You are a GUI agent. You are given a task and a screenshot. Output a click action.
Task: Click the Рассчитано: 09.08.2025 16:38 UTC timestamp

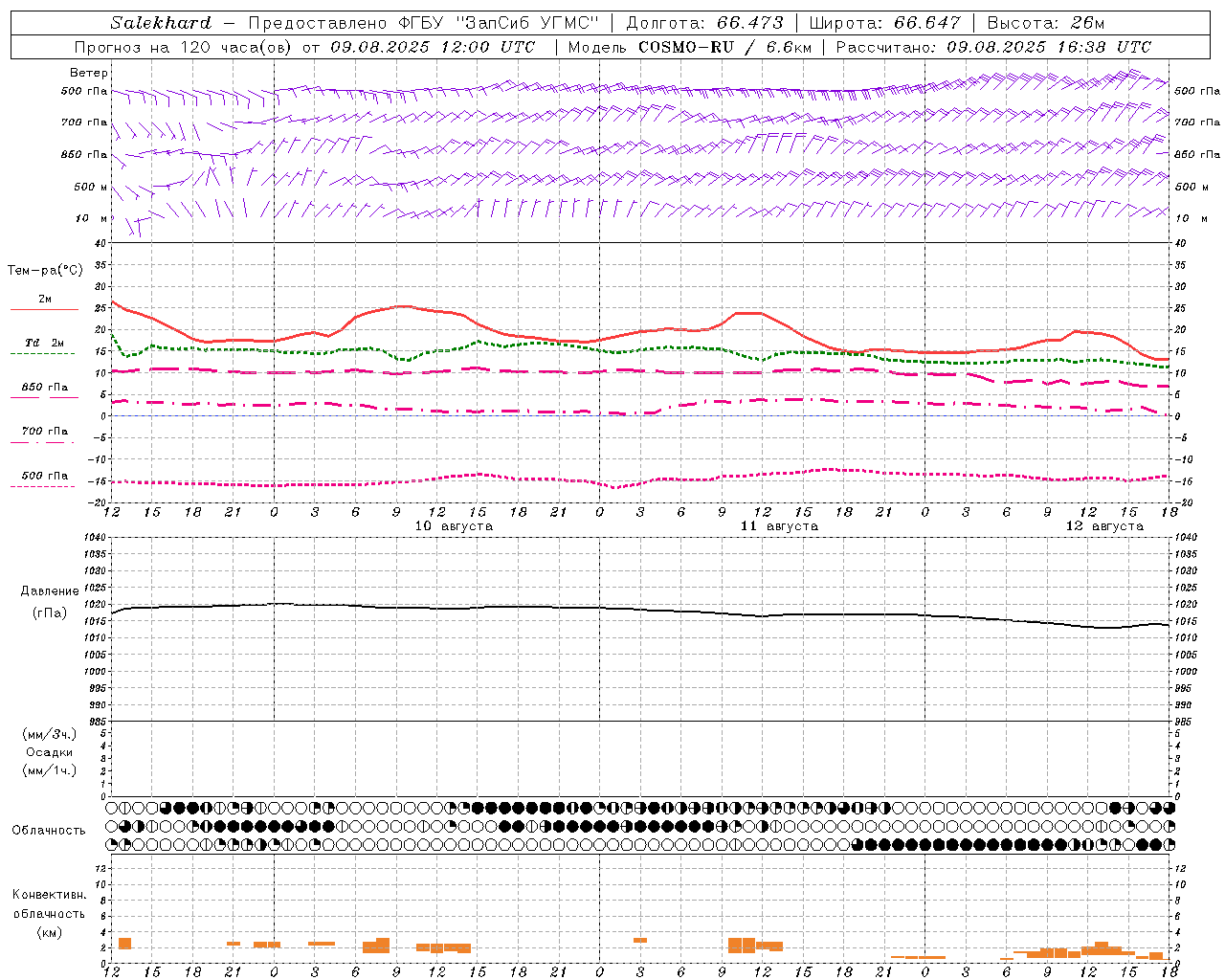pos(993,47)
